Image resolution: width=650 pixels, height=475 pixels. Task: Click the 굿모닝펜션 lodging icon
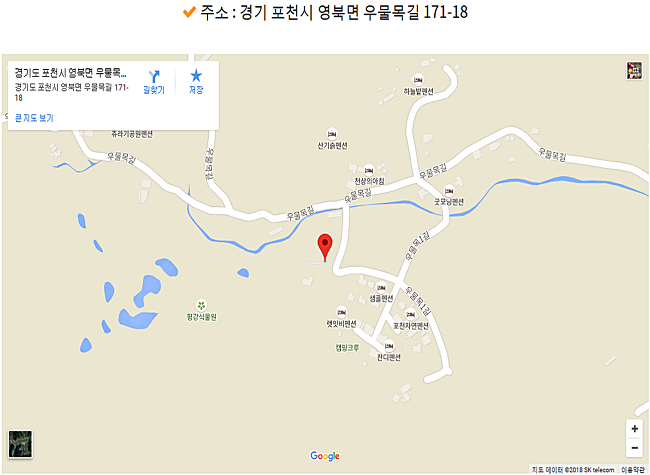pyautogui.click(x=449, y=191)
